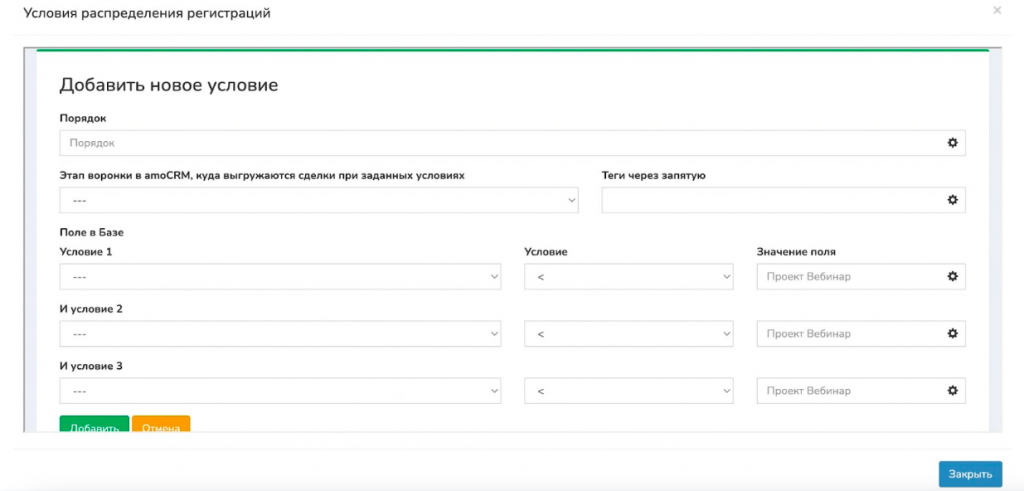Click the blue Закрыть button
Viewport: 1024px width, 491px height.
point(970,474)
